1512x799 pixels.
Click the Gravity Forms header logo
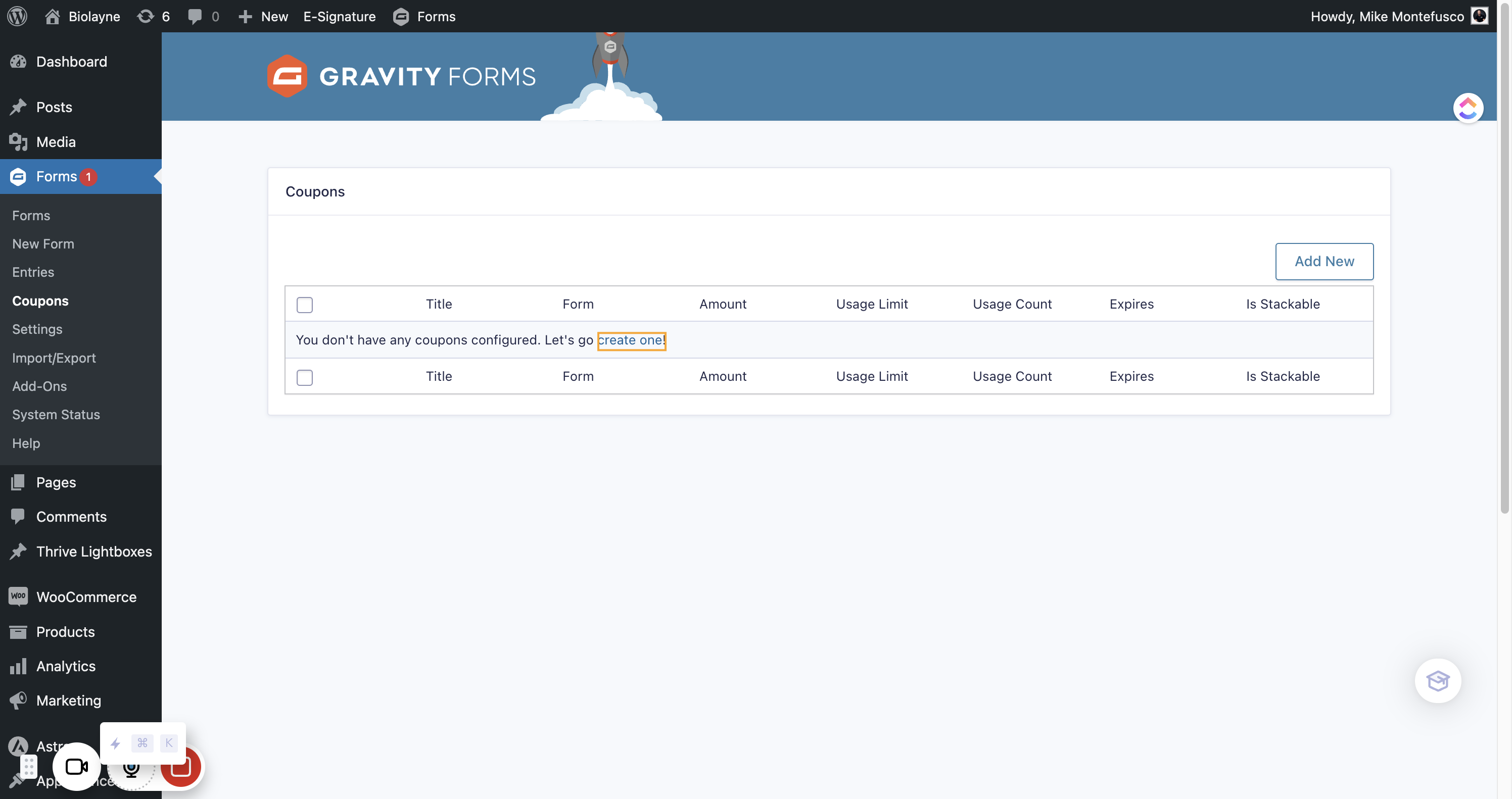click(401, 76)
